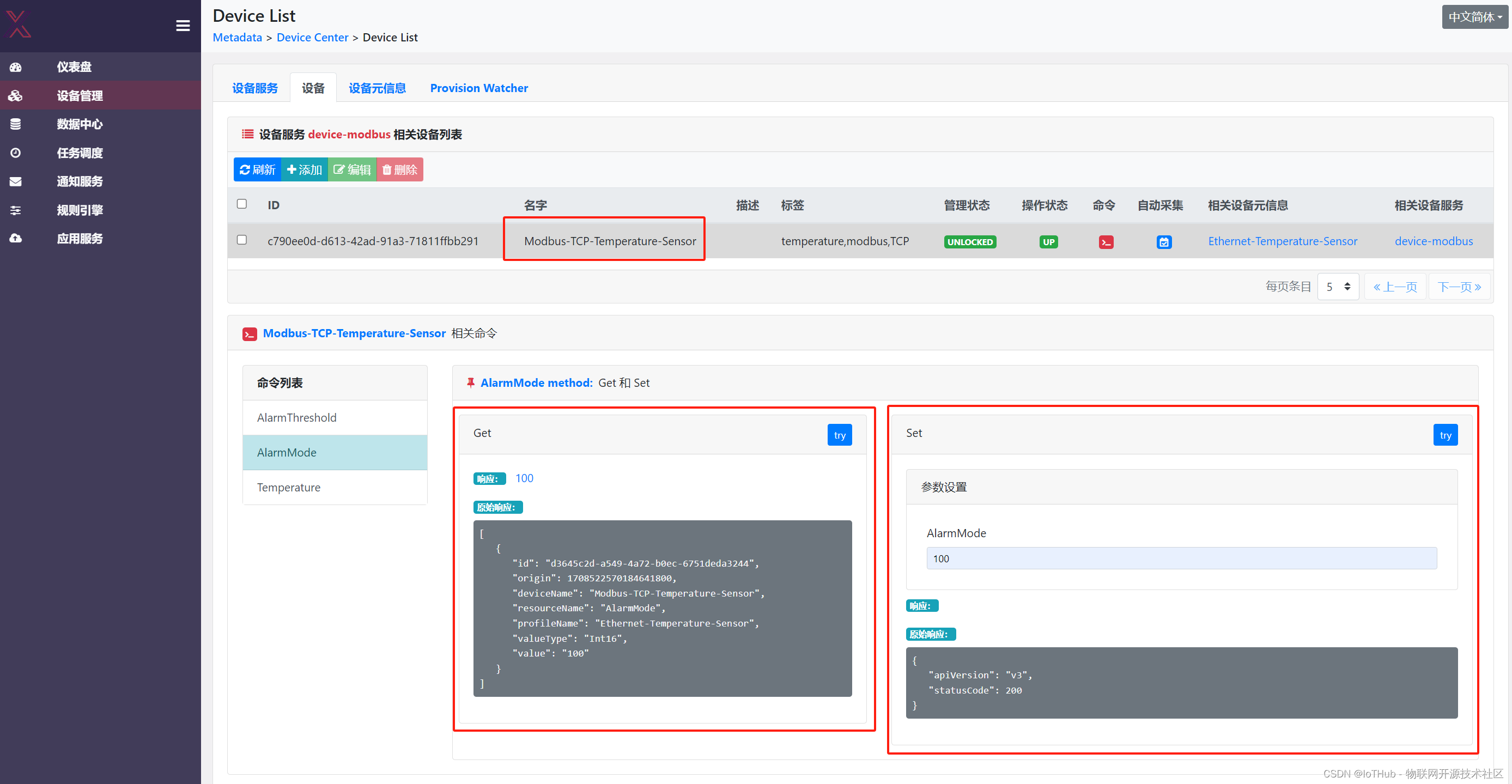The width and height of the screenshot is (1512, 784).
Task: Switch to the Provision Watcher tab
Action: (x=479, y=88)
